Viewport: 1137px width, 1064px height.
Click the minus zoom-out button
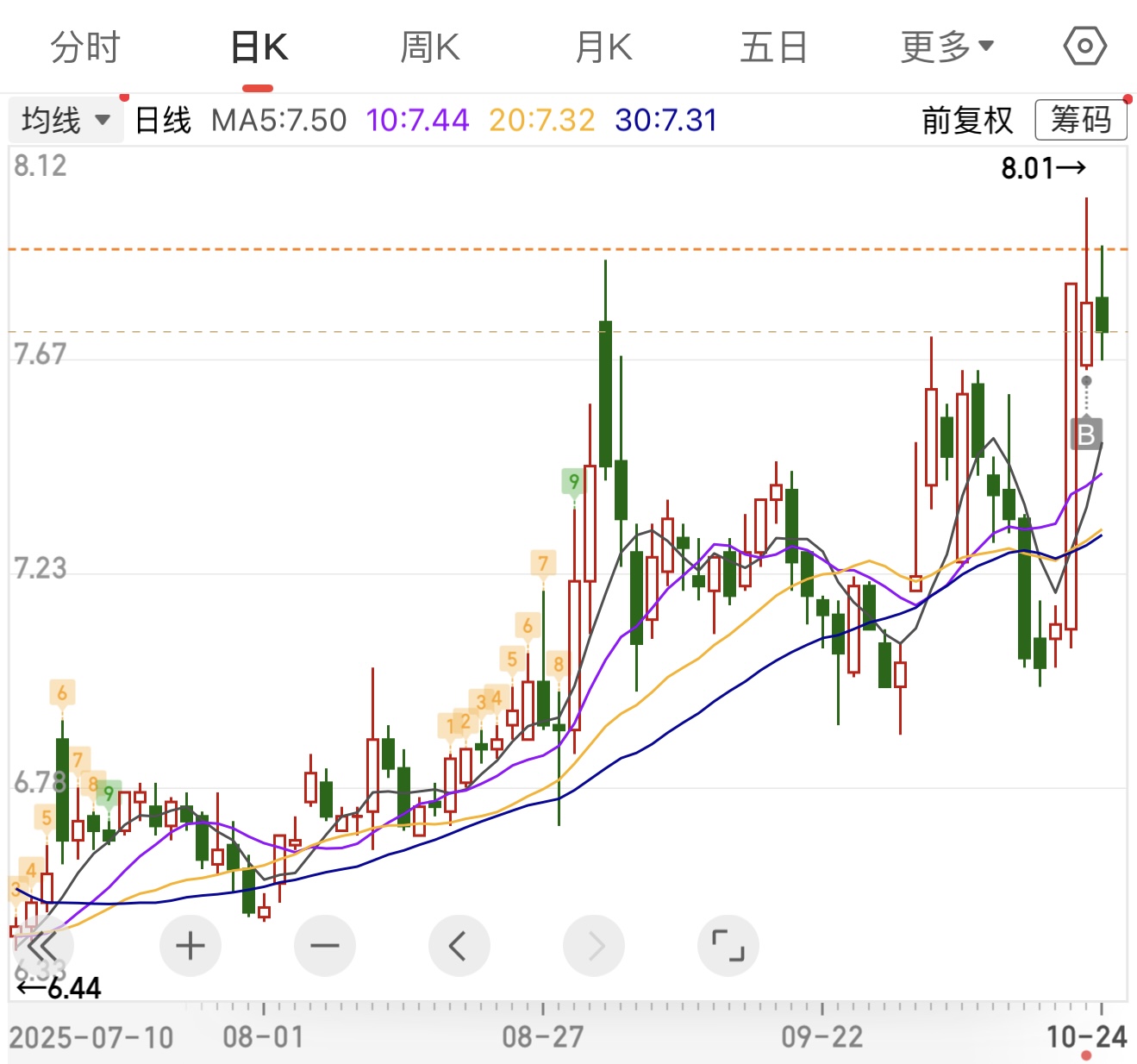coord(325,946)
